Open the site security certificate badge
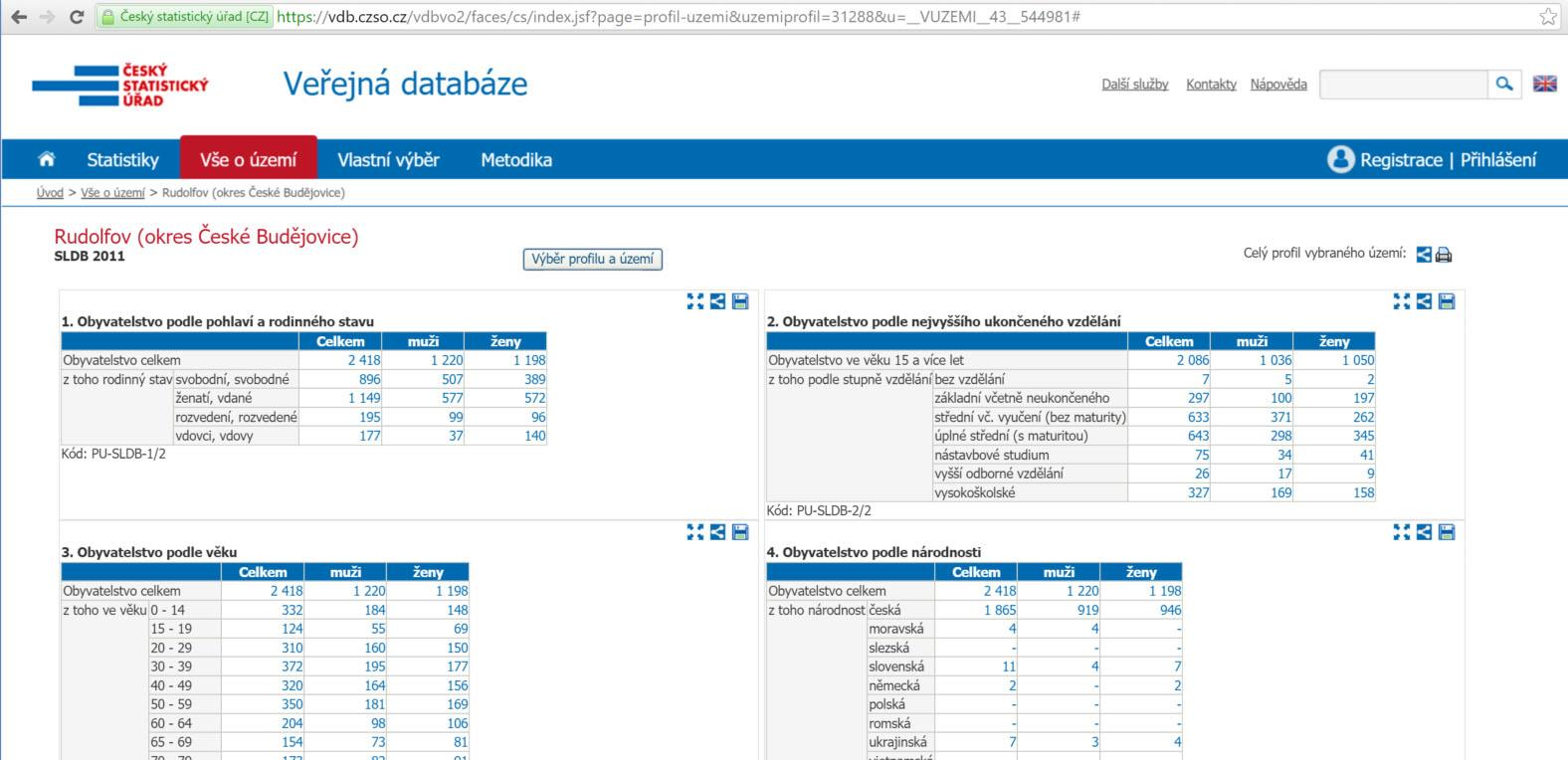The image size is (1568, 760). pos(184,17)
